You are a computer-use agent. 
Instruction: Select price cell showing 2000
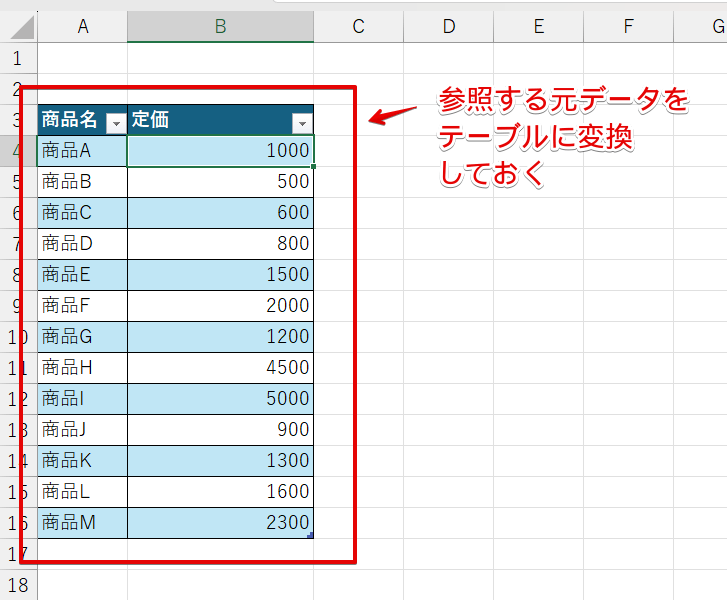tap(221, 306)
